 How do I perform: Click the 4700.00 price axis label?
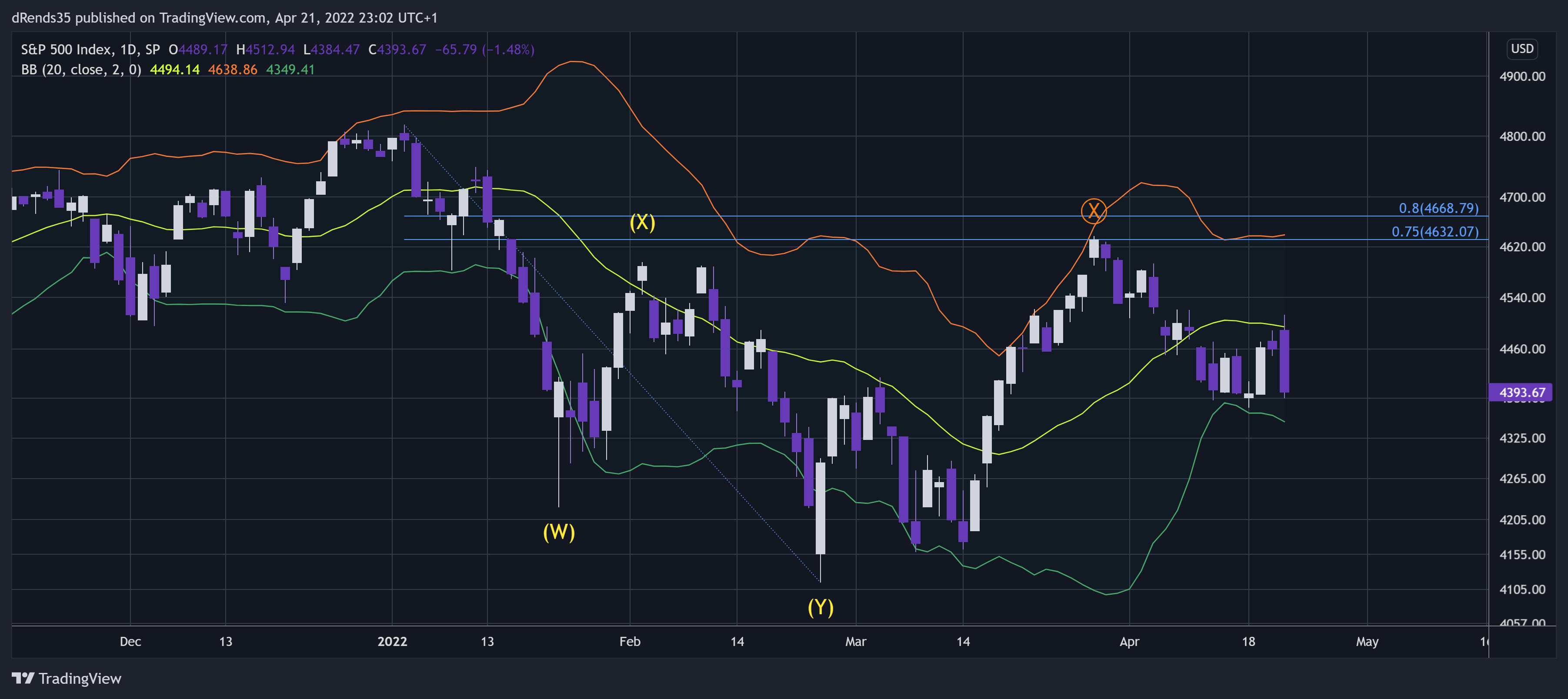pyautogui.click(x=1522, y=197)
